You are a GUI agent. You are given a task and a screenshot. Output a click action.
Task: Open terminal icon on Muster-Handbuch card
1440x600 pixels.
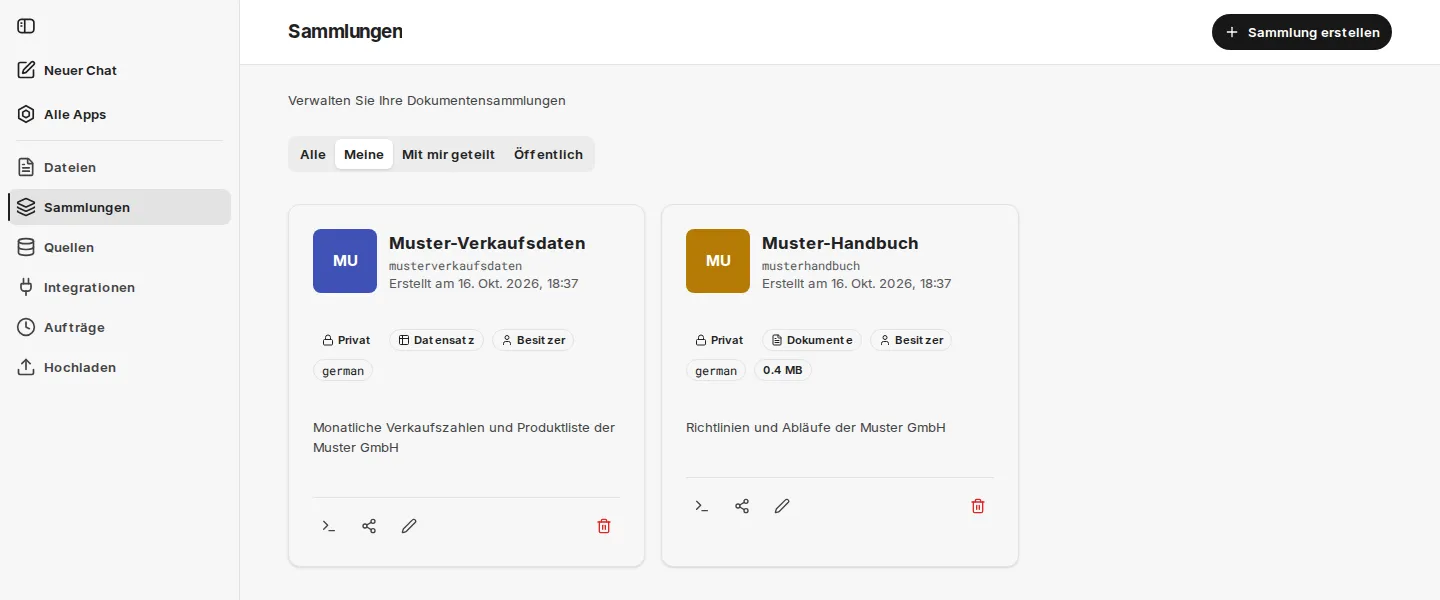(x=702, y=506)
